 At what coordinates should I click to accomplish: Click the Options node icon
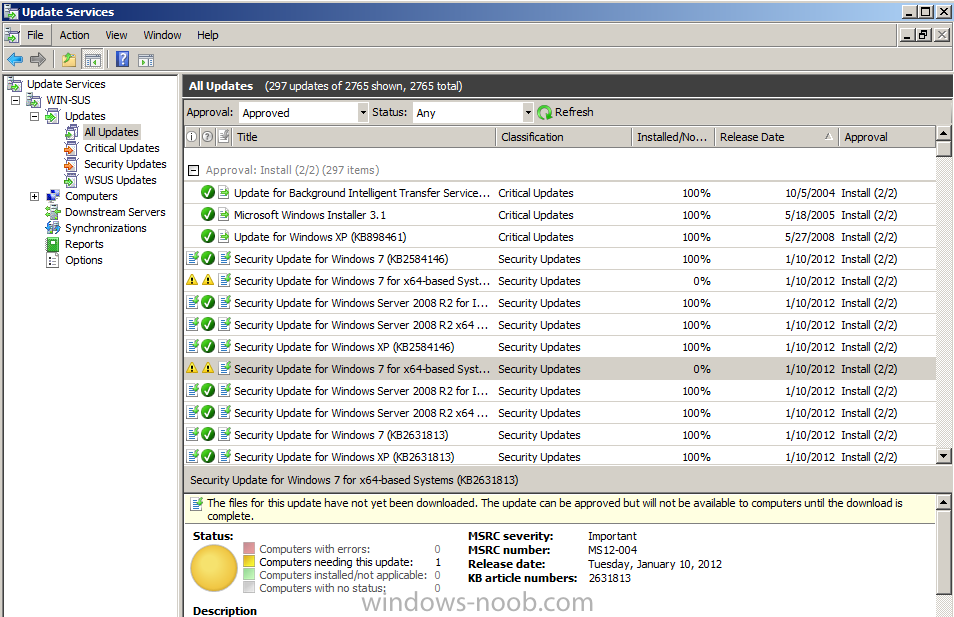pos(53,260)
